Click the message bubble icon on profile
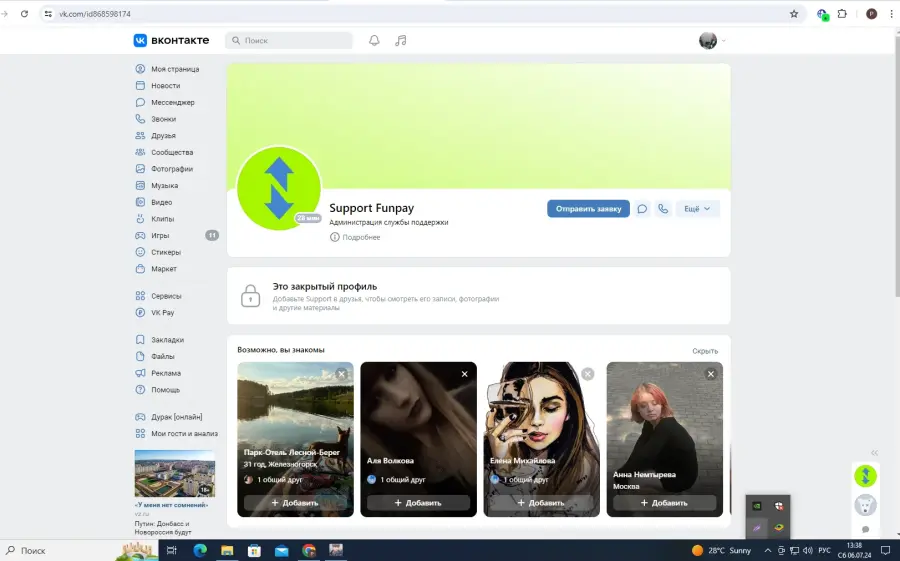900x561 pixels. coord(642,208)
